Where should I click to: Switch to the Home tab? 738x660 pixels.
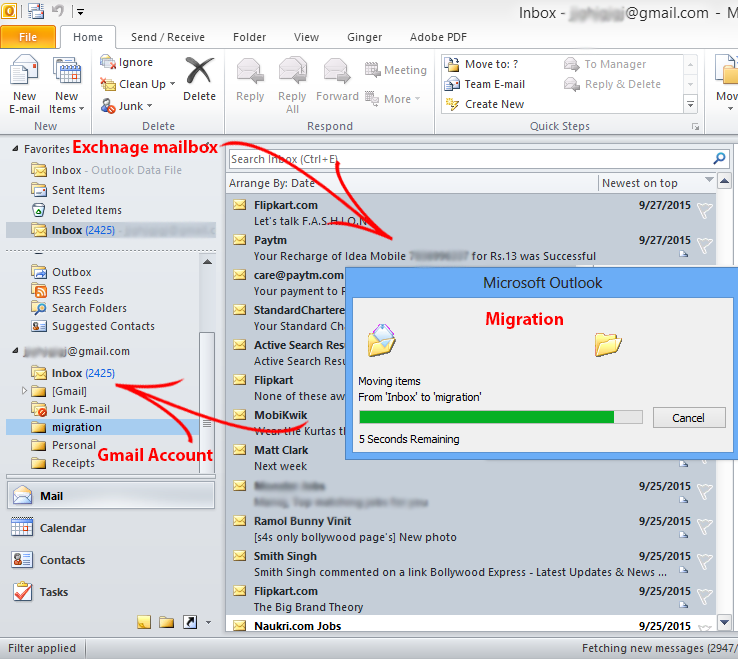click(x=88, y=37)
